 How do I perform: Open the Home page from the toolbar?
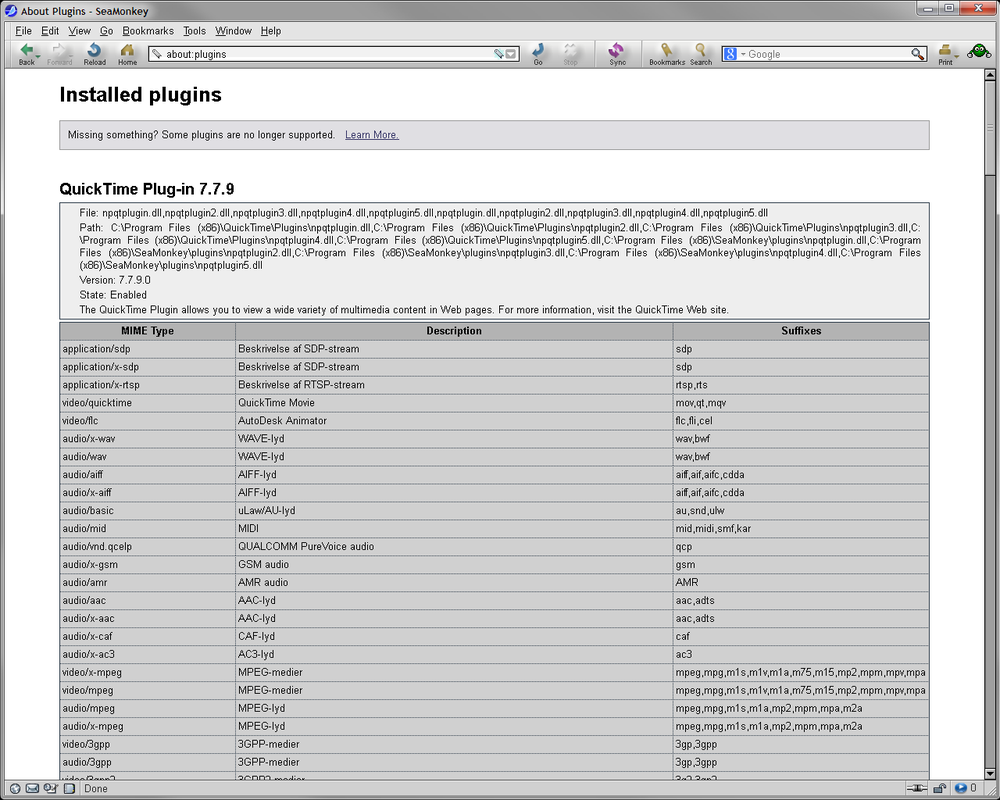[x=128, y=54]
